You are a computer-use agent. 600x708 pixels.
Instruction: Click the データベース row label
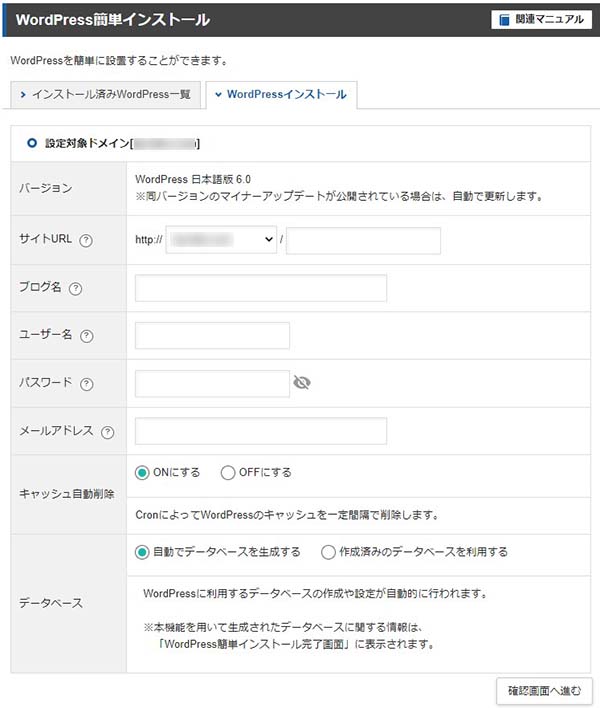51,604
